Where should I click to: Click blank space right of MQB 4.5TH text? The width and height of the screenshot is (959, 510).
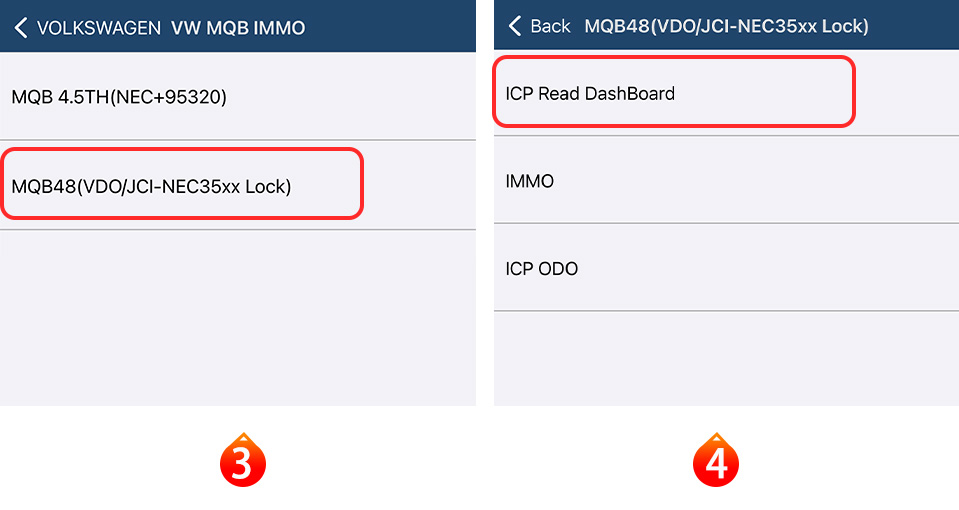[x=360, y=97]
